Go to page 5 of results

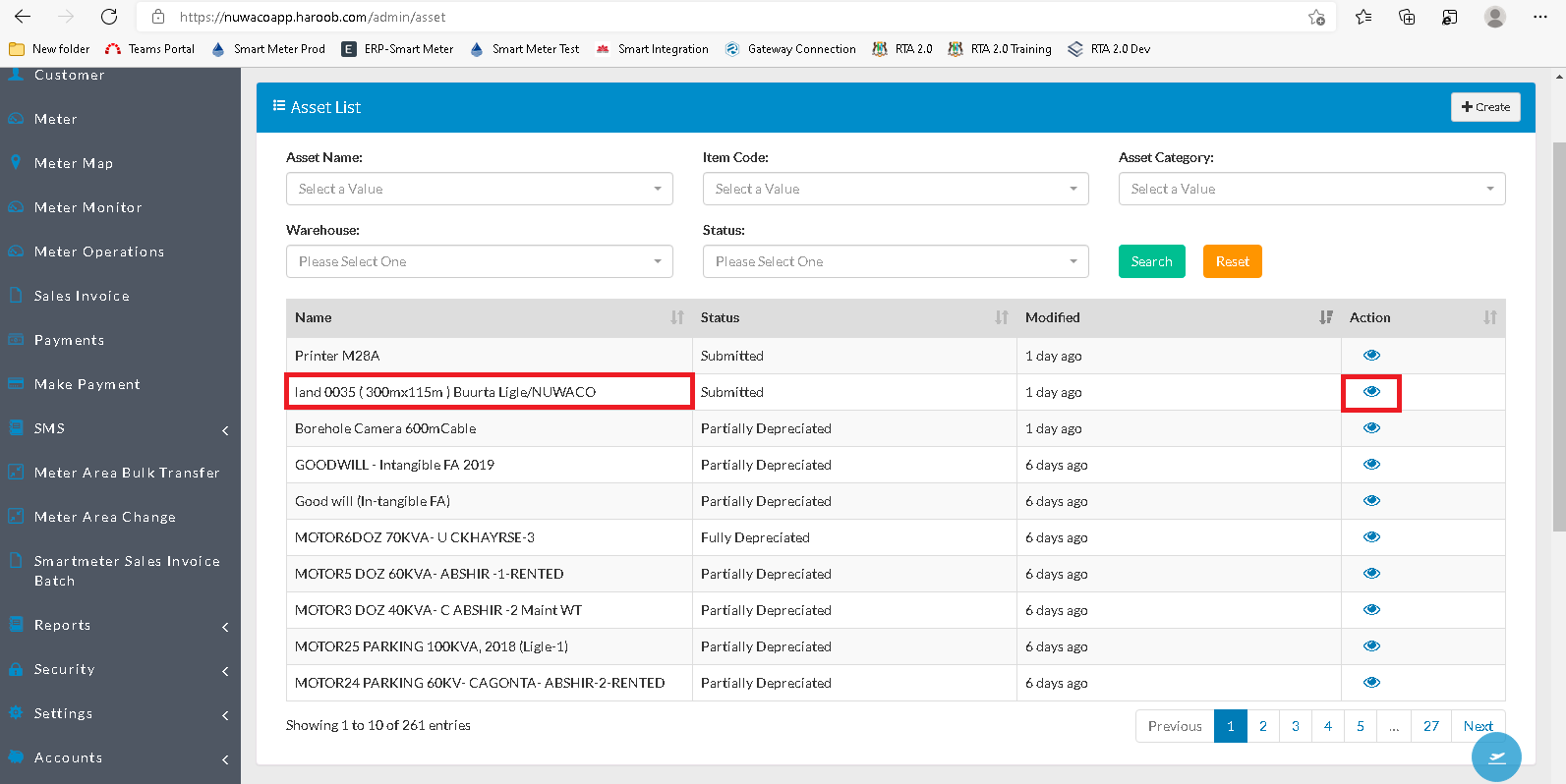pos(1361,726)
